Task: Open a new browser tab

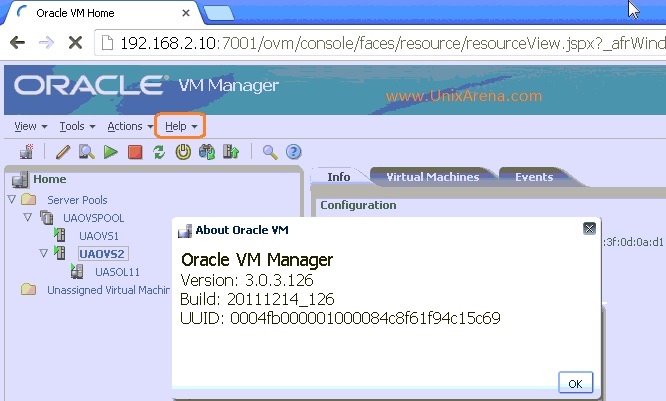Action: pos(219,13)
